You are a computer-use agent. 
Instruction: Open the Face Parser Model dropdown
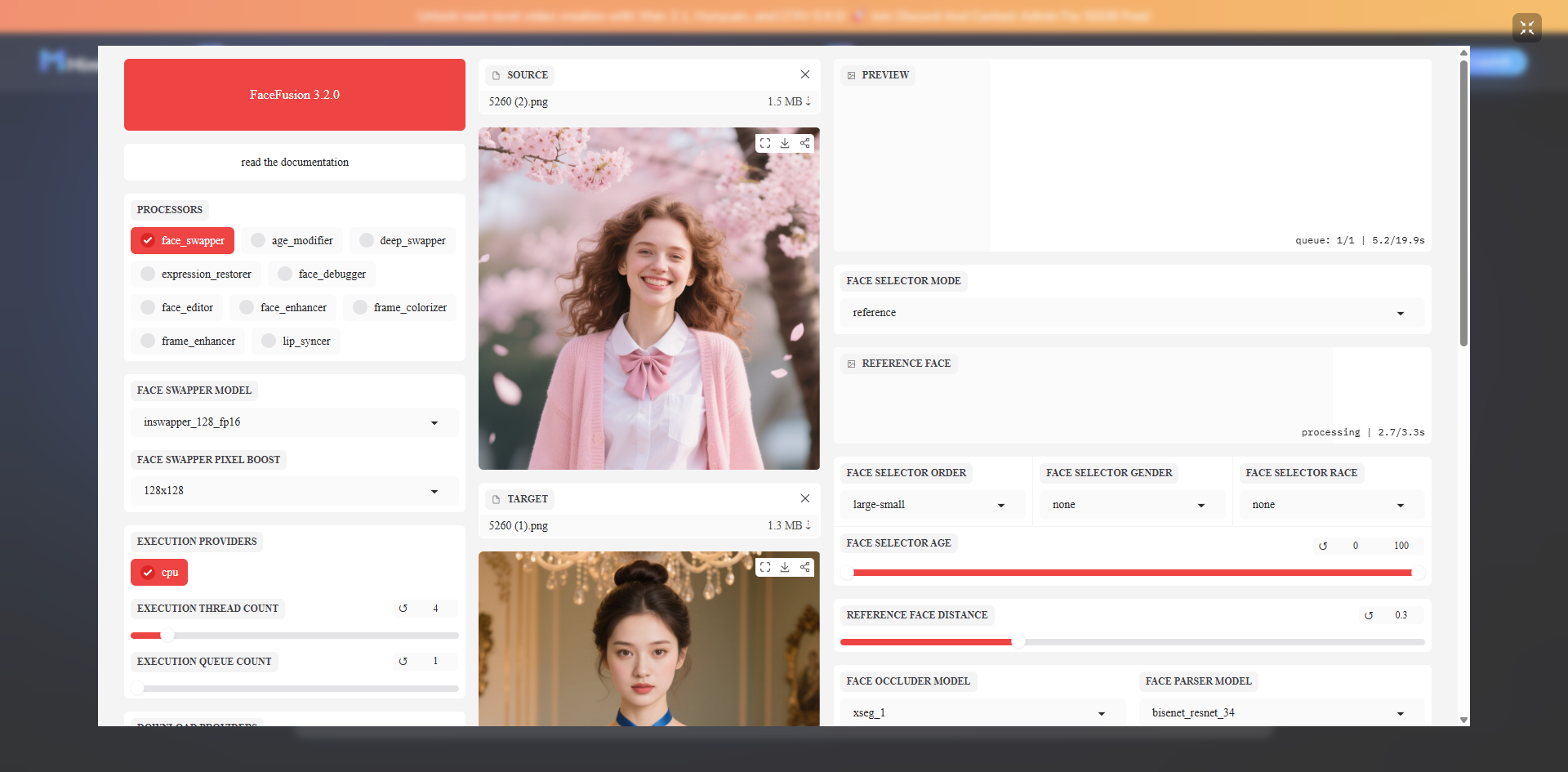click(1282, 712)
